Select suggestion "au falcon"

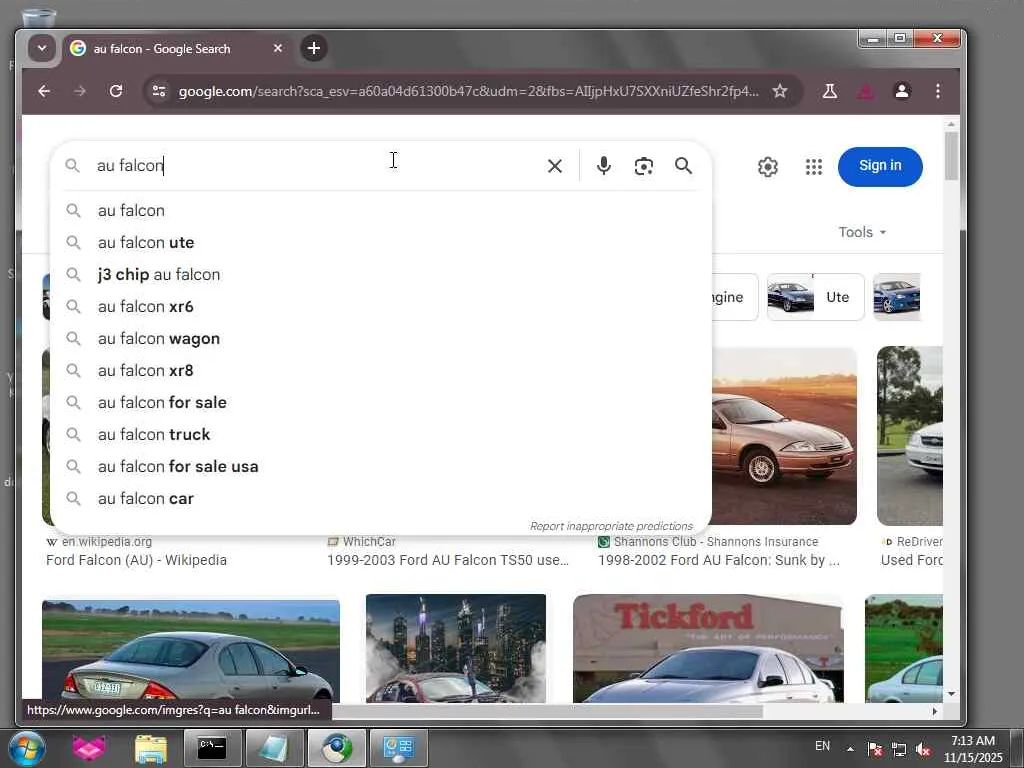(381, 211)
